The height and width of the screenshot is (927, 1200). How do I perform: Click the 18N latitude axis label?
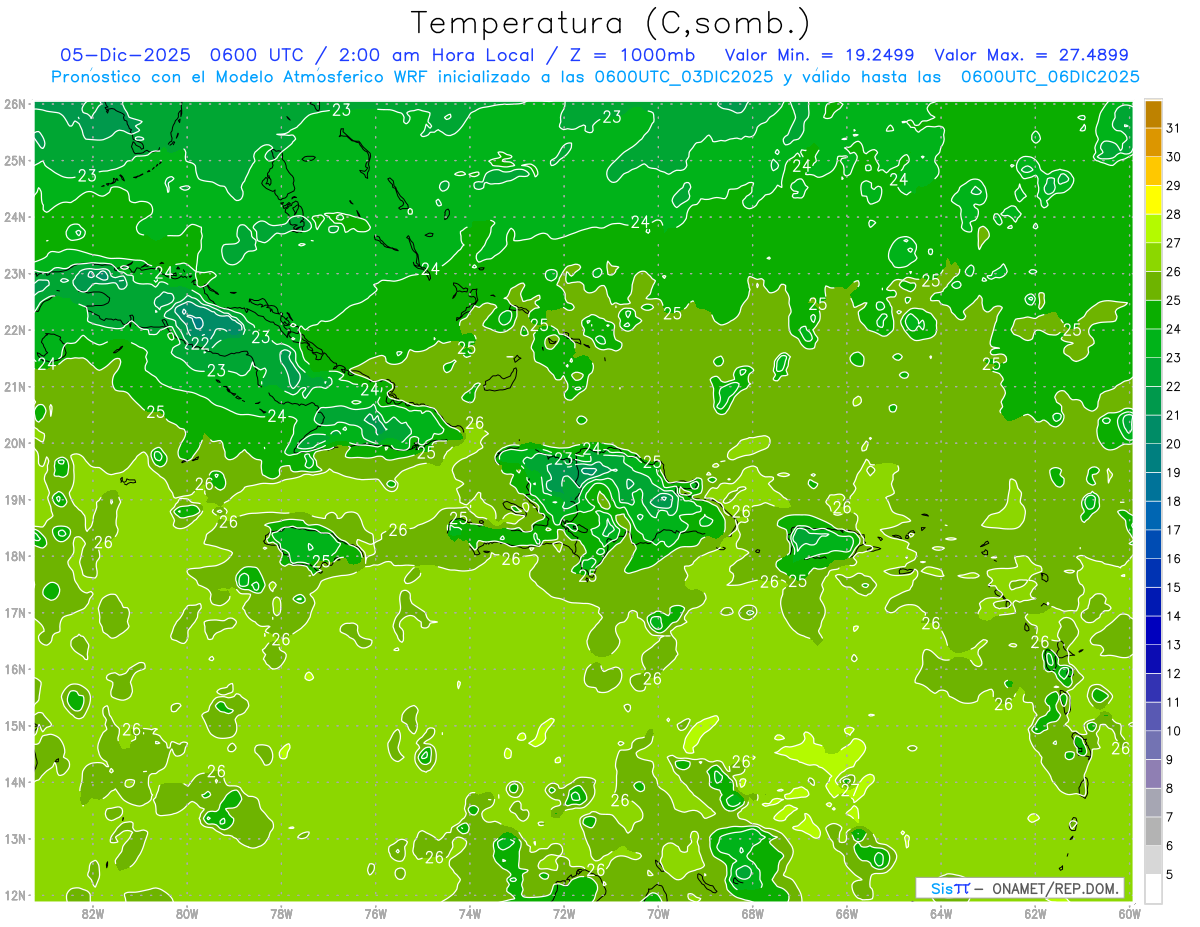click(14, 556)
